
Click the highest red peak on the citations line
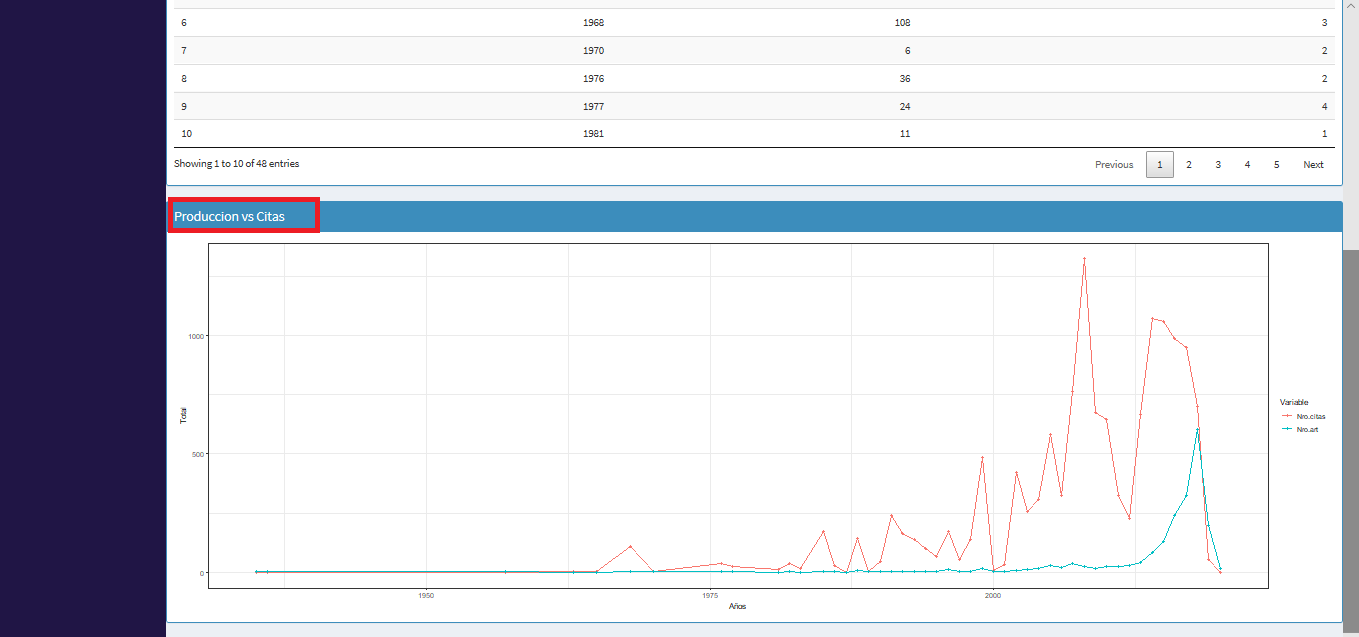(x=1084, y=259)
